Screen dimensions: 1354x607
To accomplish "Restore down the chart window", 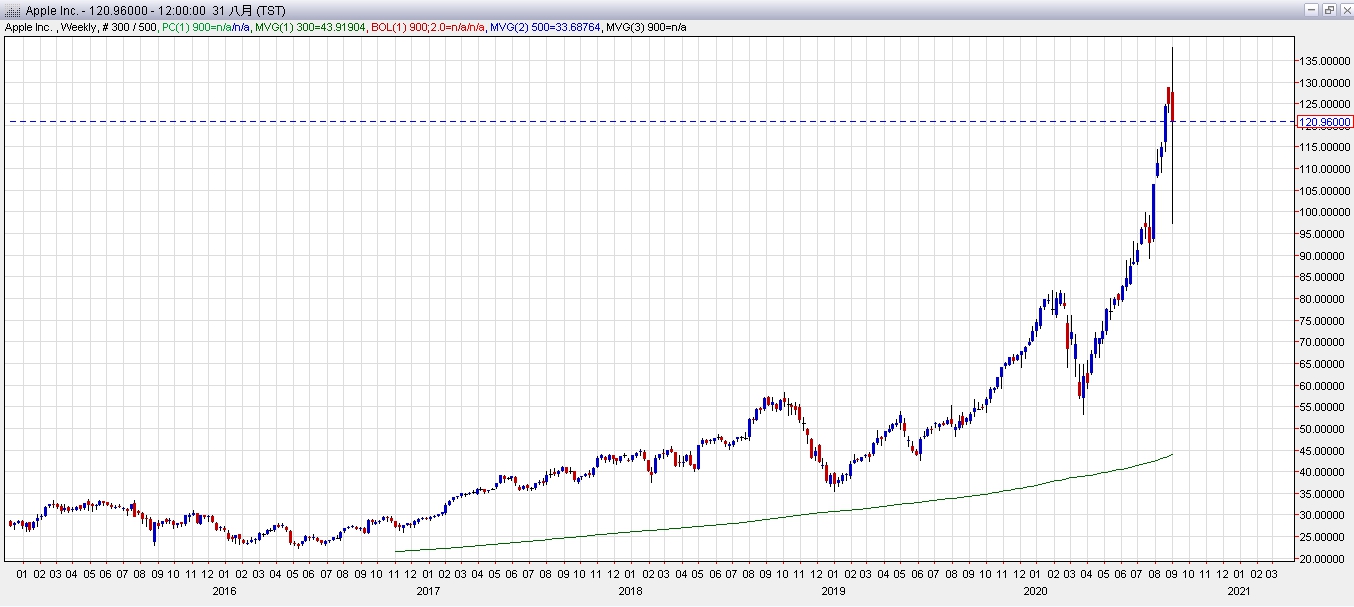I will [1328, 9].
